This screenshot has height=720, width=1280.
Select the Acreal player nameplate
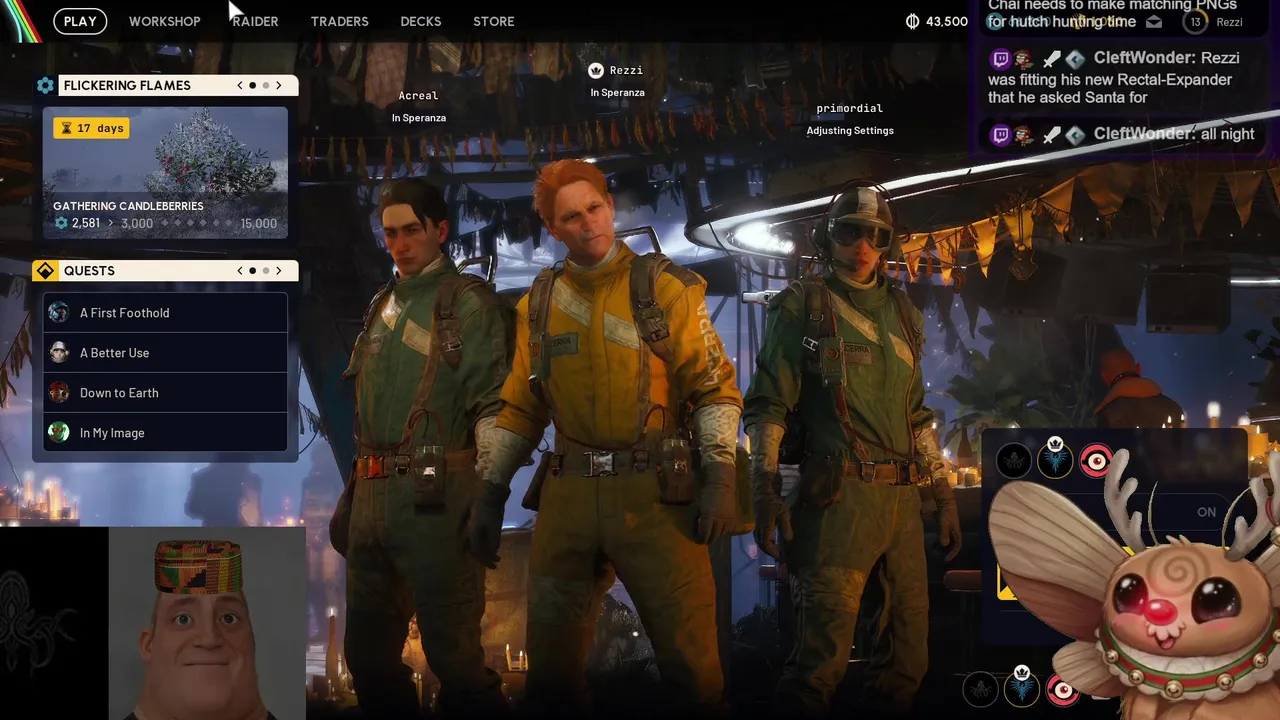pos(418,96)
